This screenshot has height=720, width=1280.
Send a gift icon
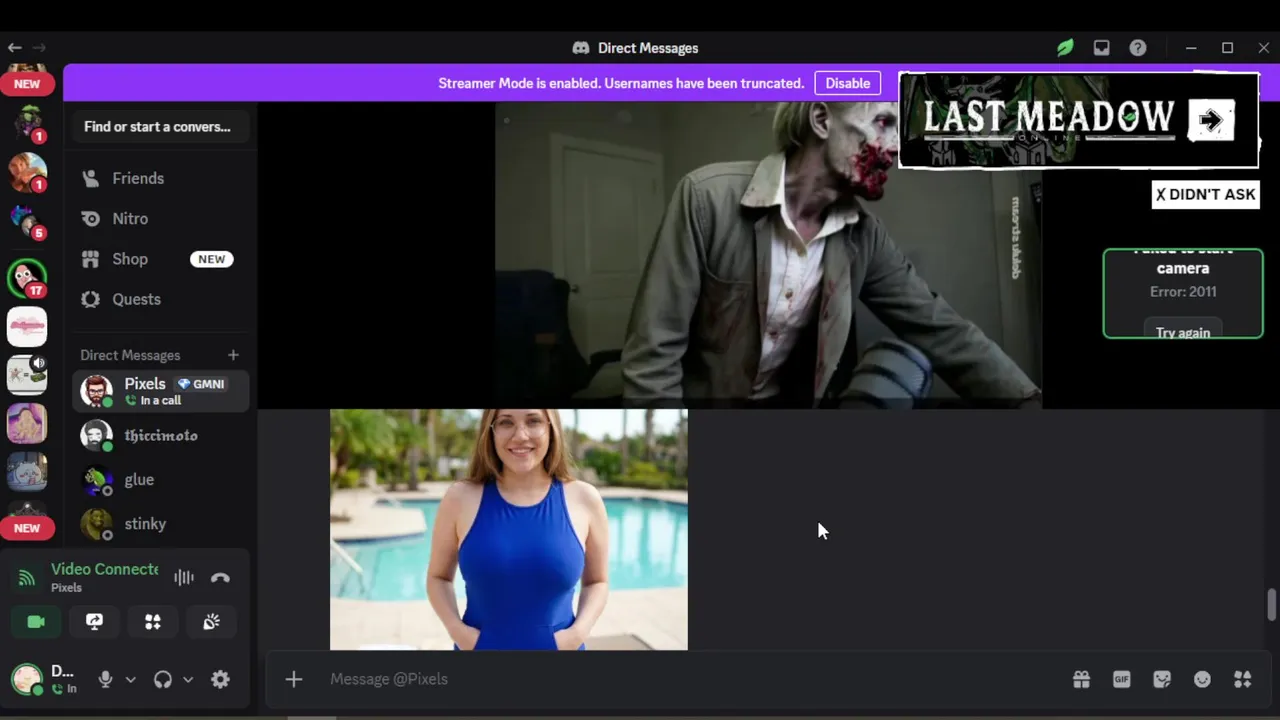pyautogui.click(x=1081, y=679)
